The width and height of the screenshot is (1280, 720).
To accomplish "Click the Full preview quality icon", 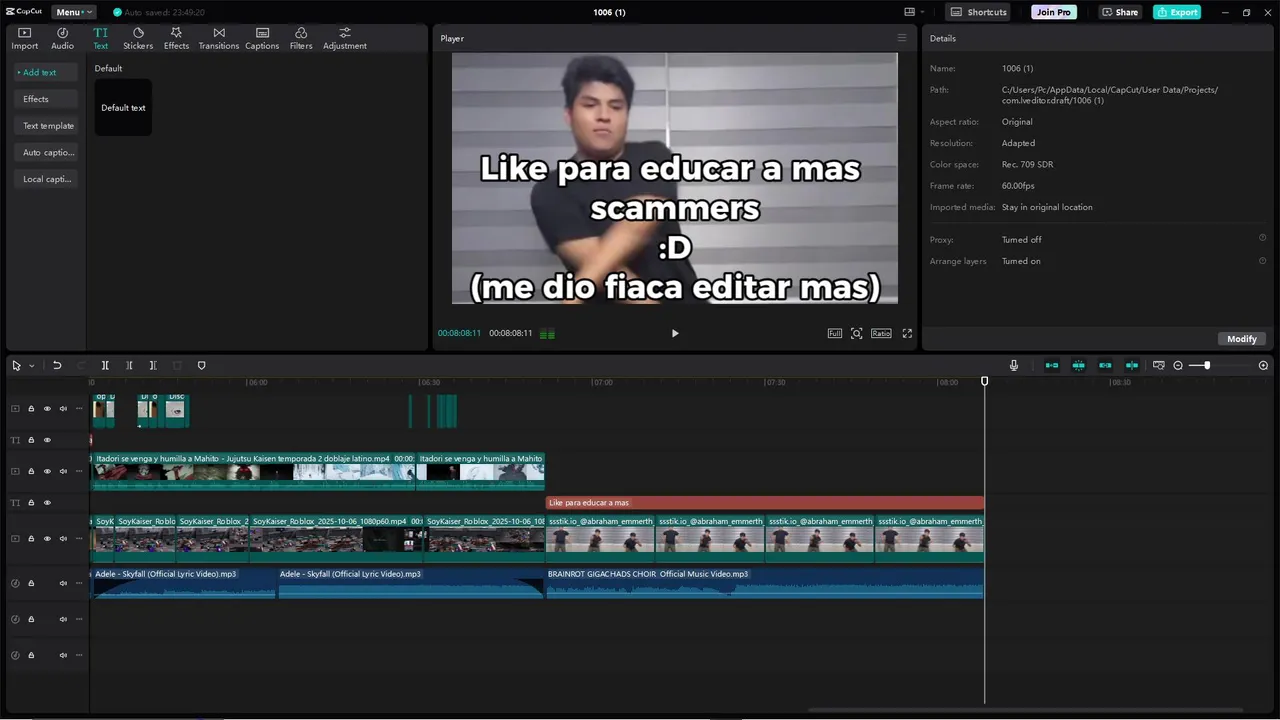I will (835, 333).
